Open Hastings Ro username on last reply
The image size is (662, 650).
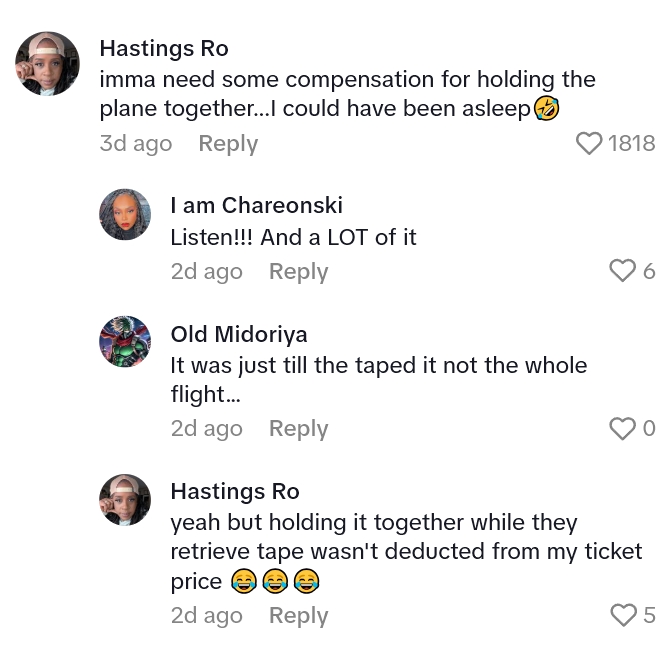coord(235,491)
